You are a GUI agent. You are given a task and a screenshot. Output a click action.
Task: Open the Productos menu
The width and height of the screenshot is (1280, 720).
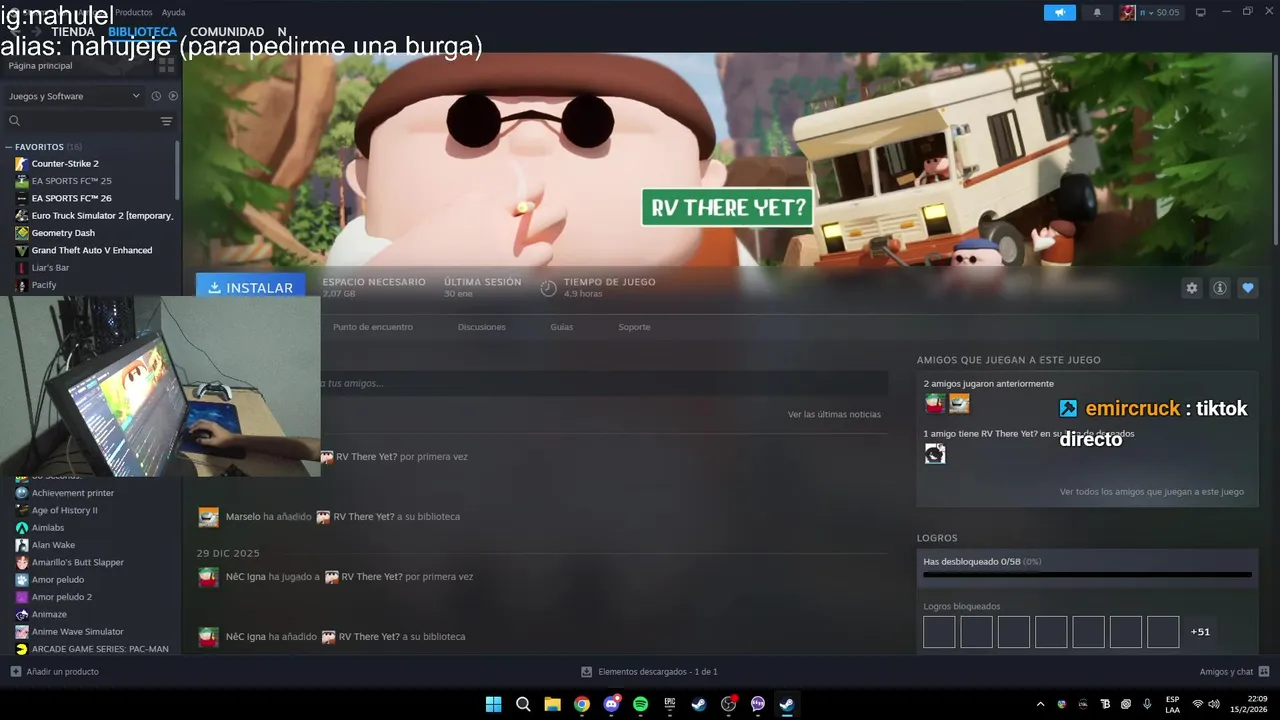pos(134,12)
